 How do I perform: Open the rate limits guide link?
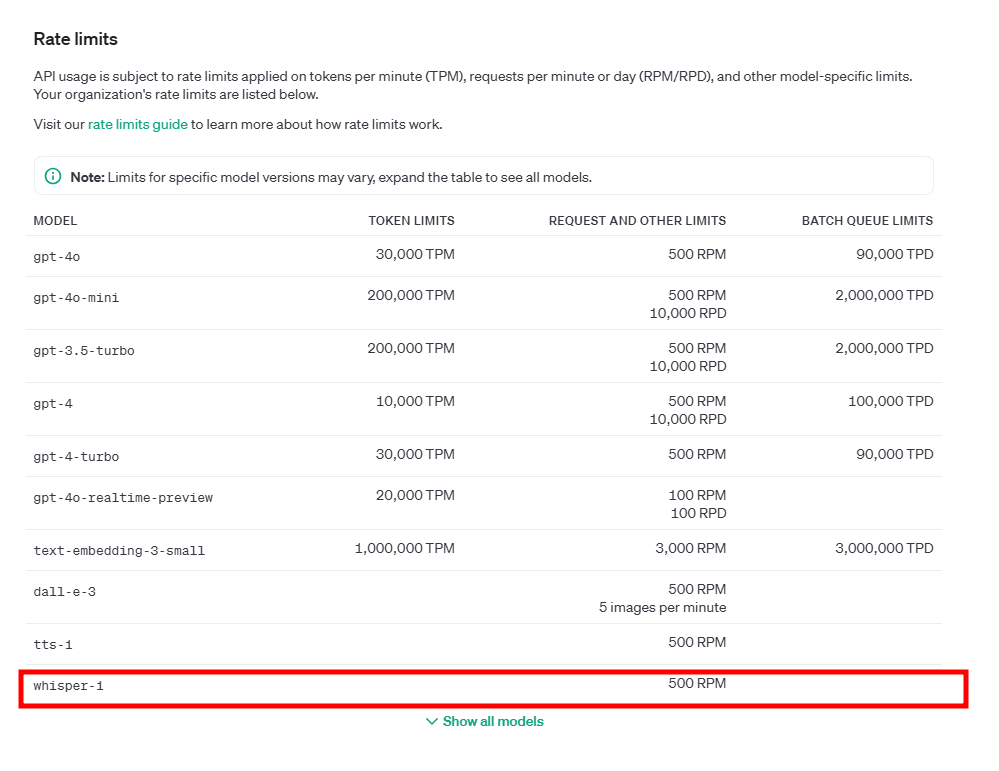138,124
